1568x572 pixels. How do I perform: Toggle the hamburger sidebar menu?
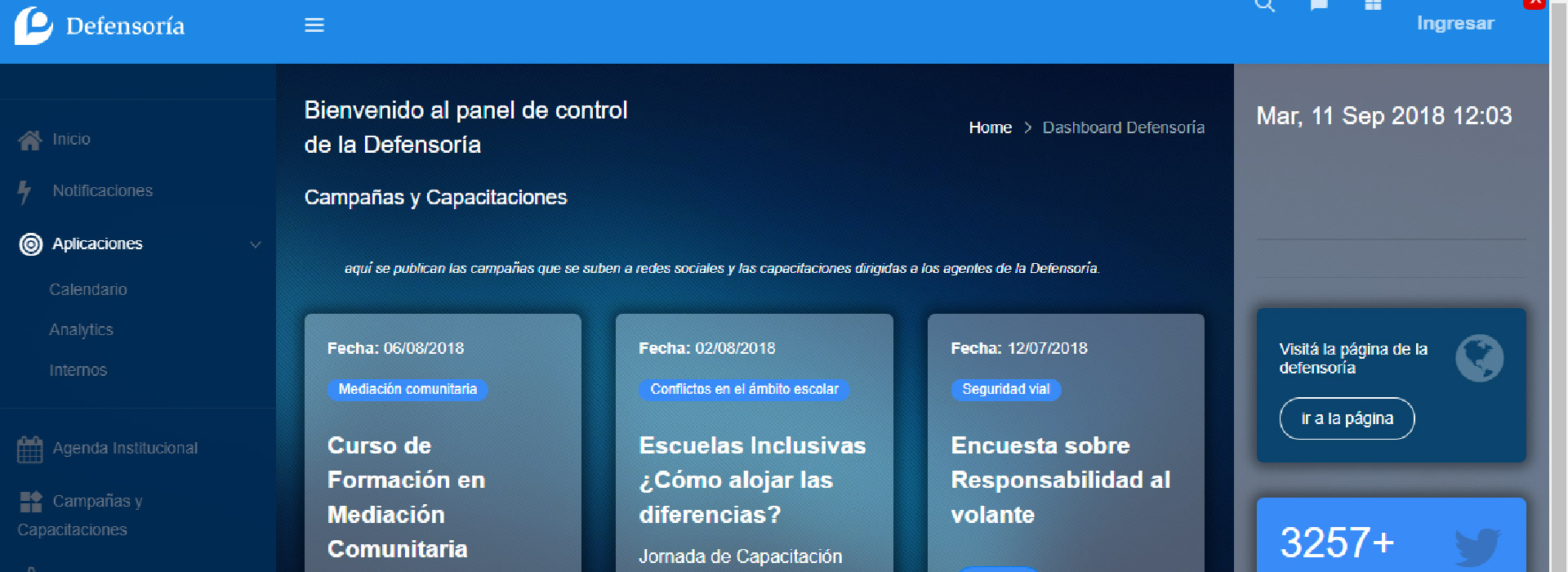point(314,25)
